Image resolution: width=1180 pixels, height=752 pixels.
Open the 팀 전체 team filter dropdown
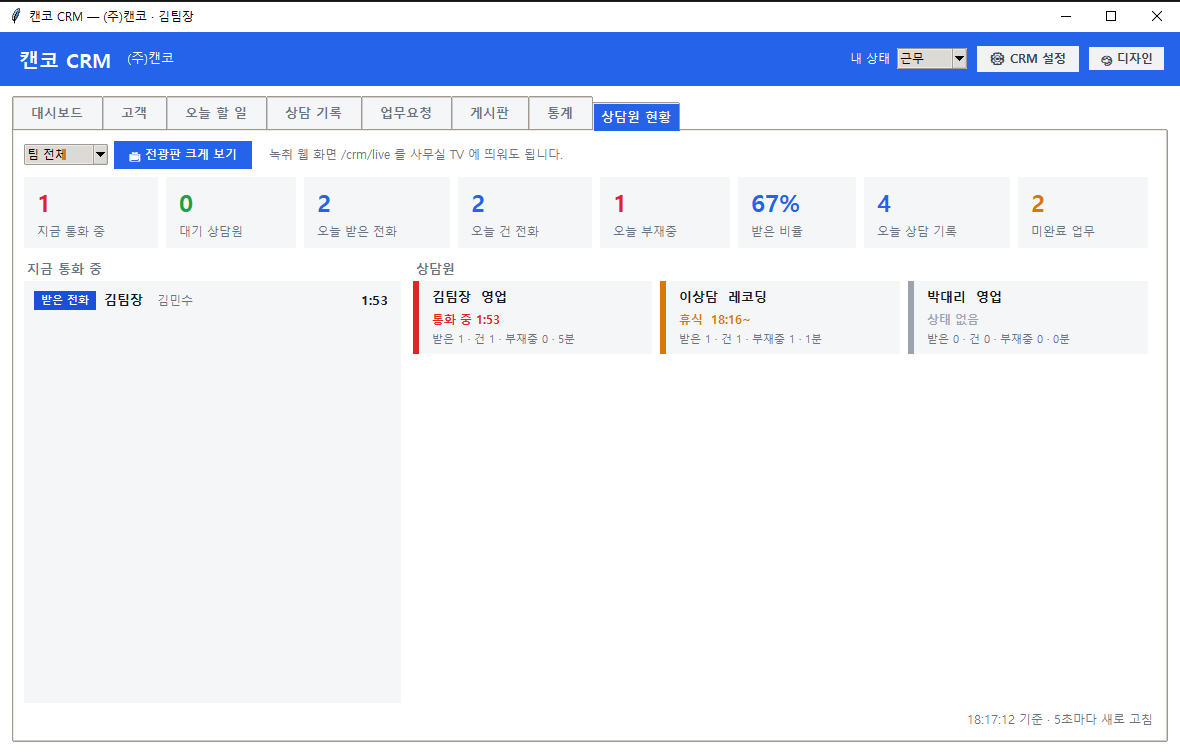(66, 154)
